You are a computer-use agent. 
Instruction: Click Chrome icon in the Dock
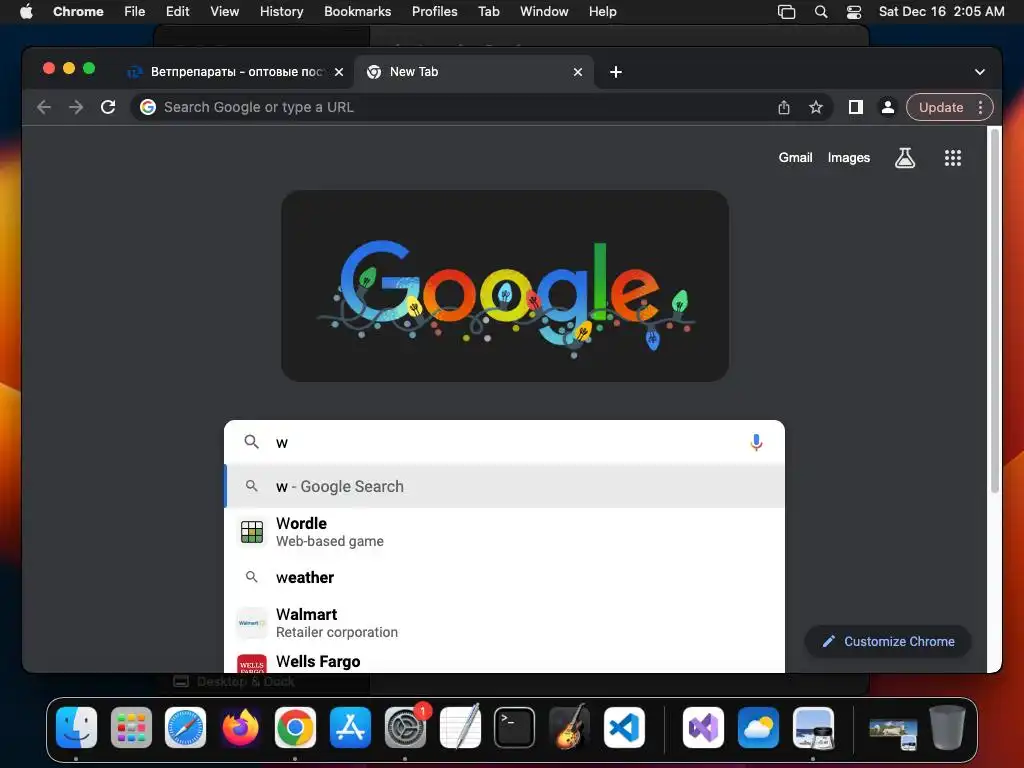295,727
